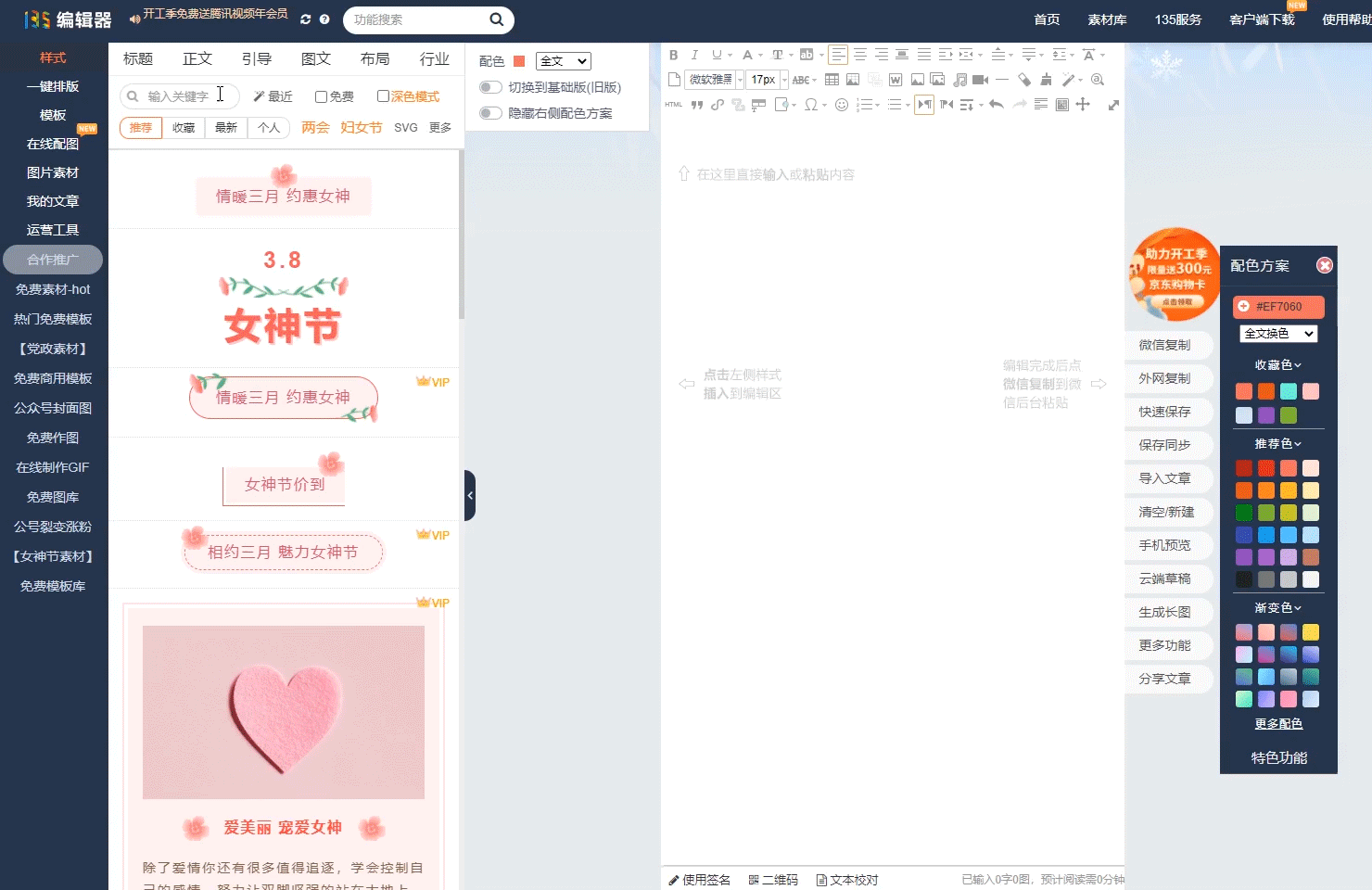This screenshot has width=1372, height=890.
Task: Click the strikethrough ABC icon
Action: 801,79
